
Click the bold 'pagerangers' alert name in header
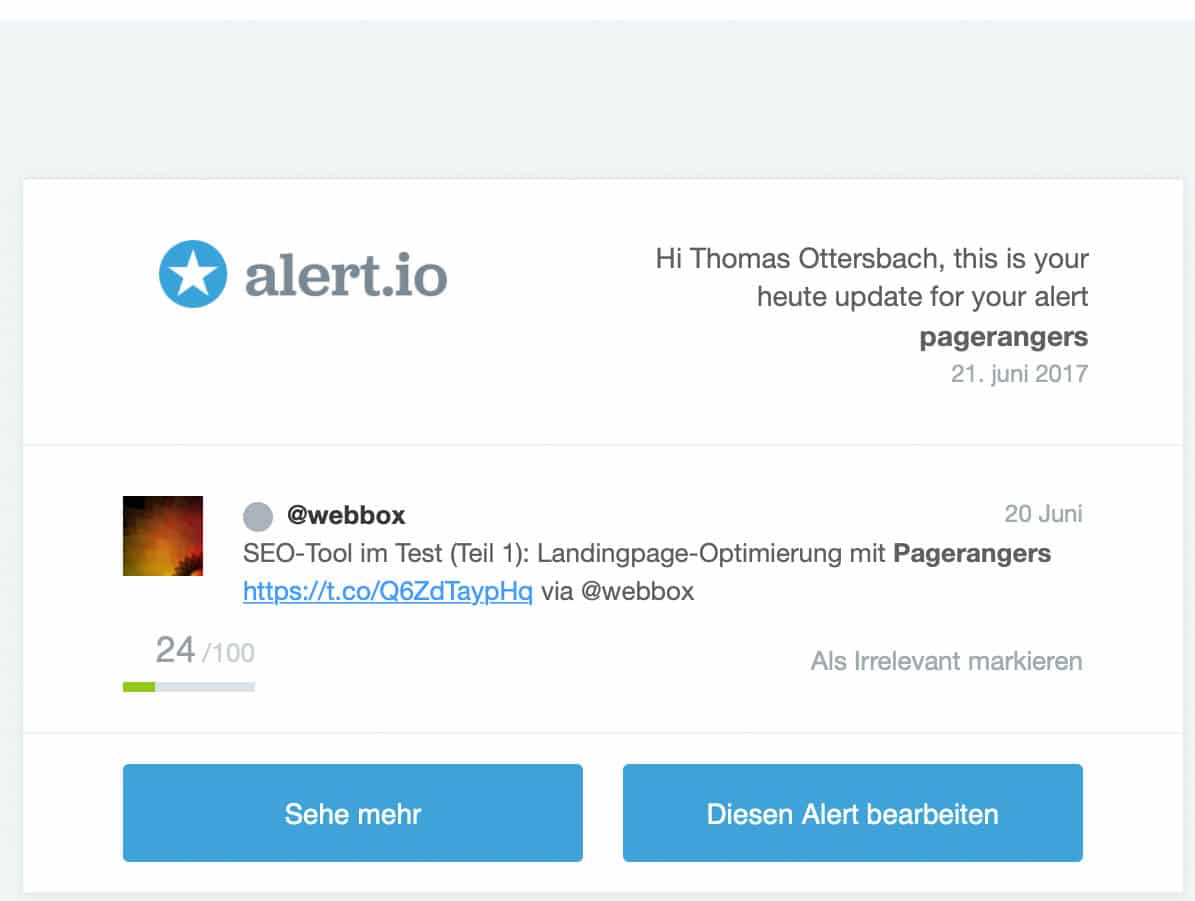[x=1003, y=337]
